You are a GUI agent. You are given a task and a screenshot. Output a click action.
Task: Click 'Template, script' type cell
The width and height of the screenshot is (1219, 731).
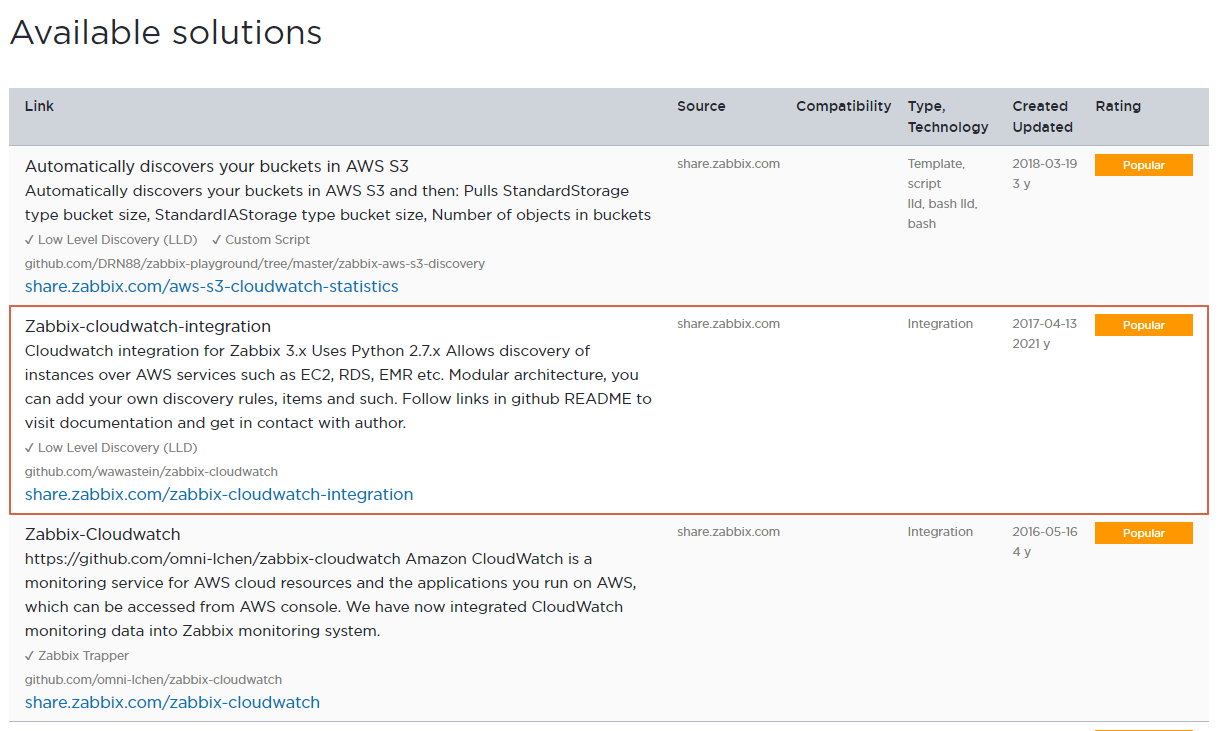point(936,174)
